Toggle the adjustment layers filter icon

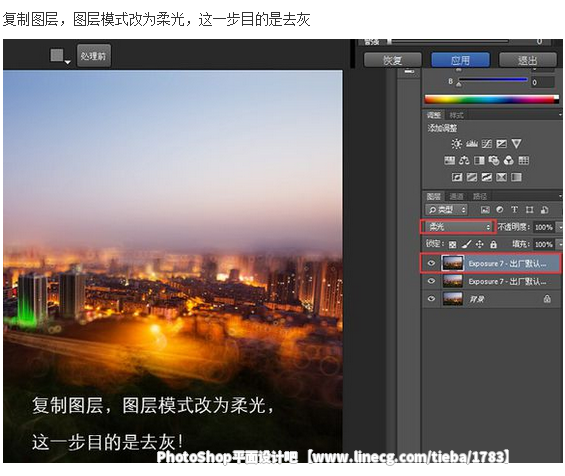tap(500, 210)
